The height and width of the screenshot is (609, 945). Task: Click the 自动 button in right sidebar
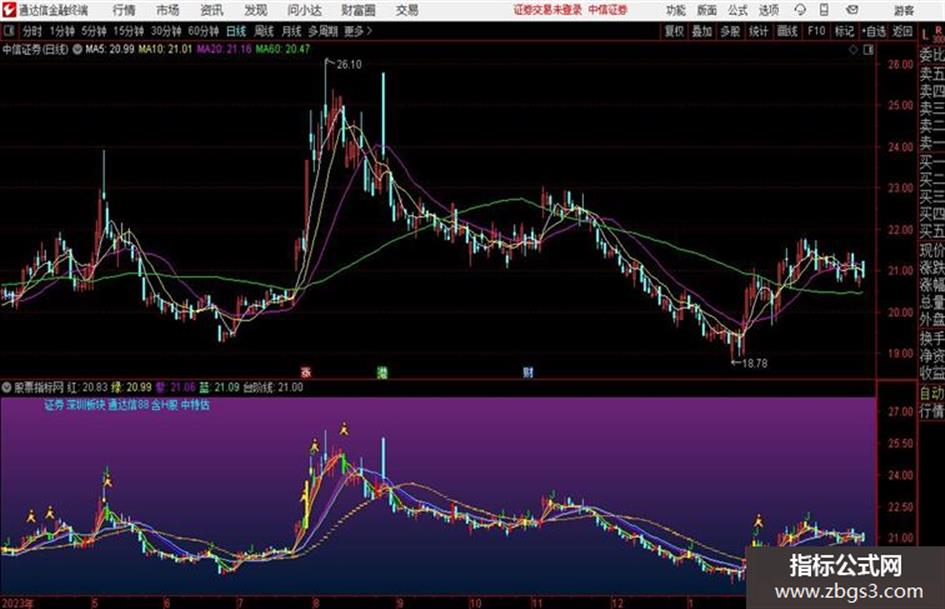931,393
